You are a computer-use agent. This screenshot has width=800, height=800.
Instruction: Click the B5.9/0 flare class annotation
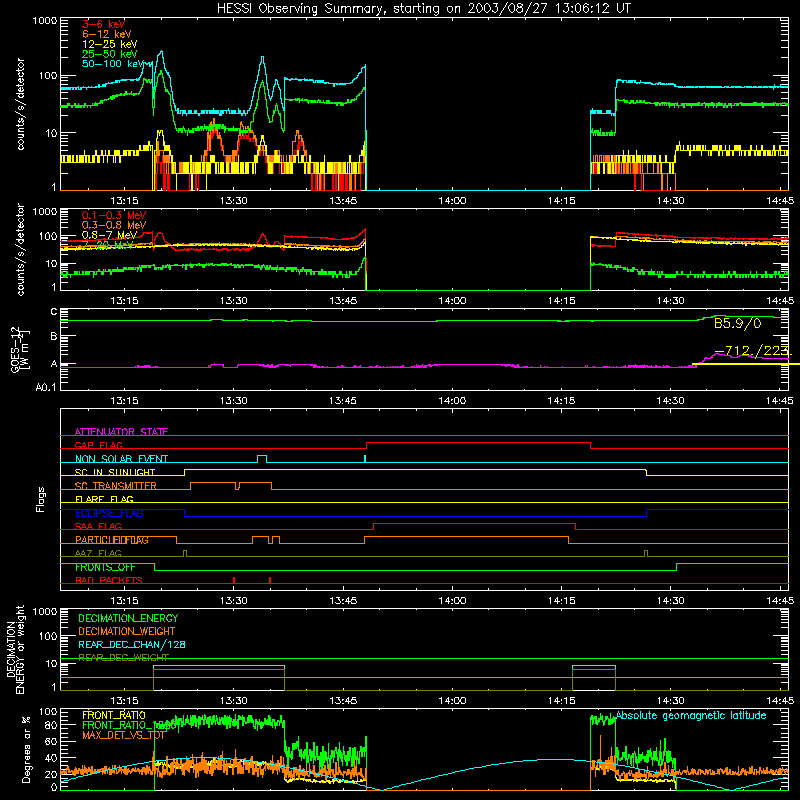737,323
